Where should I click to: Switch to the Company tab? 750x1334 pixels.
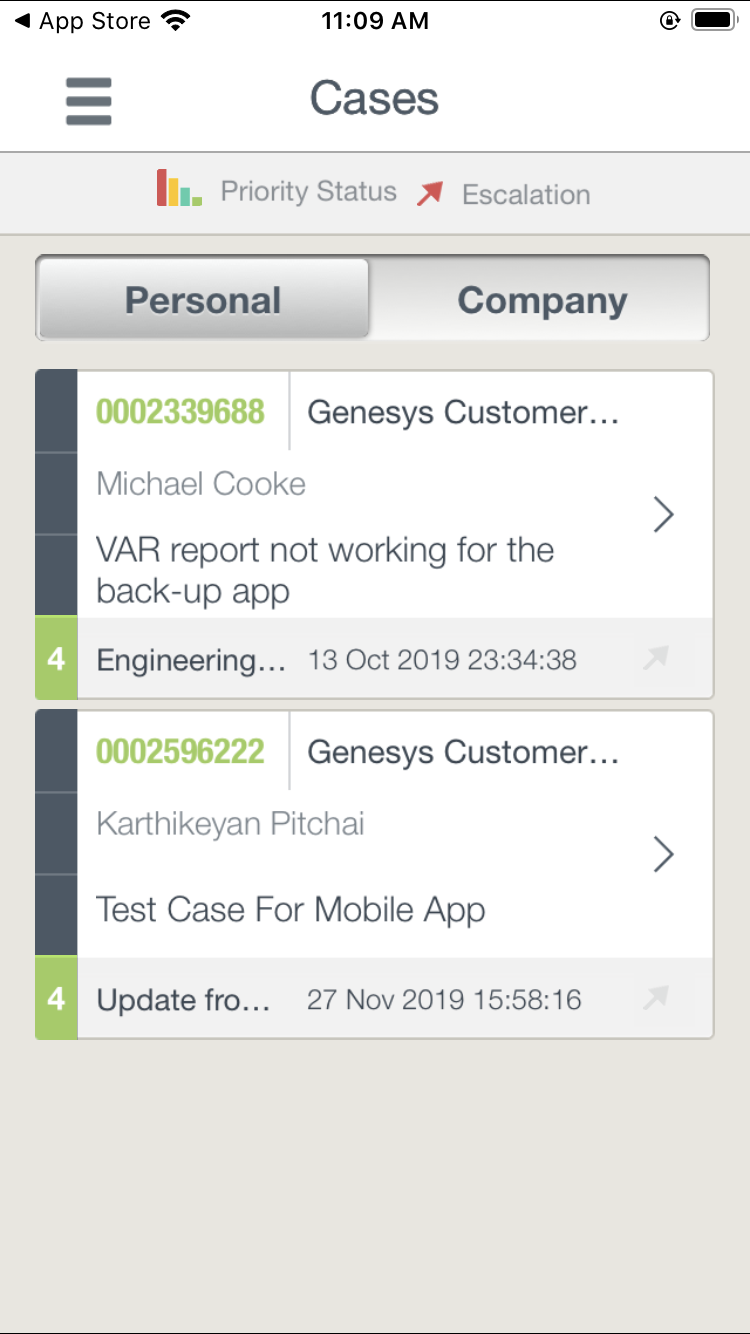(542, 300)
